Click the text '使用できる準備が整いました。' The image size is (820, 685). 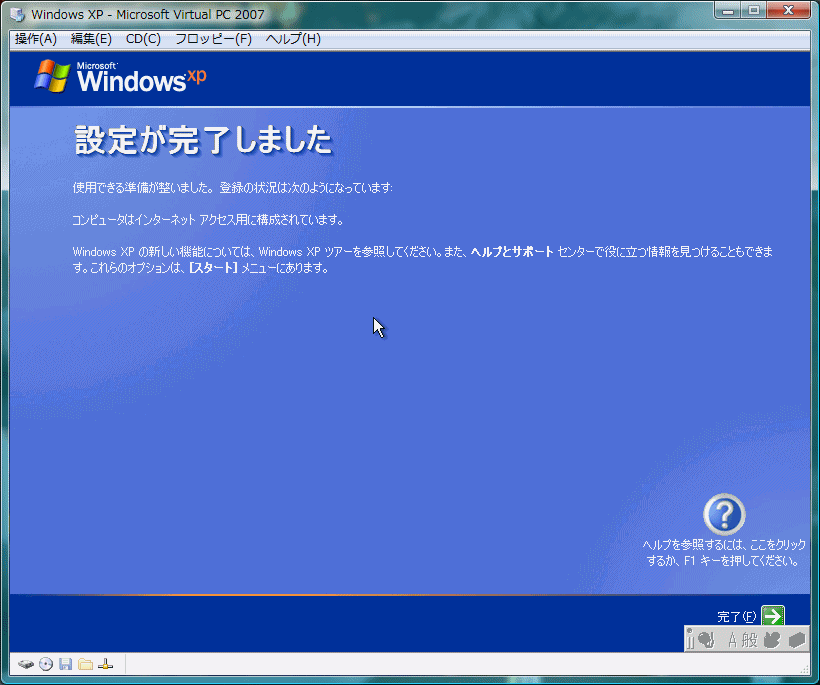[x=143, y=188]
